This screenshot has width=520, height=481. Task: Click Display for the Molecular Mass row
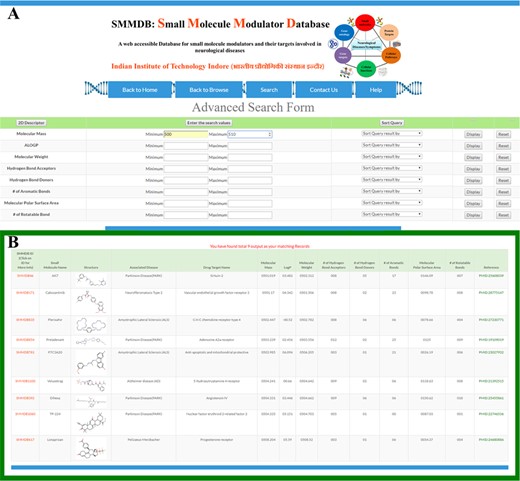[473, 134]
